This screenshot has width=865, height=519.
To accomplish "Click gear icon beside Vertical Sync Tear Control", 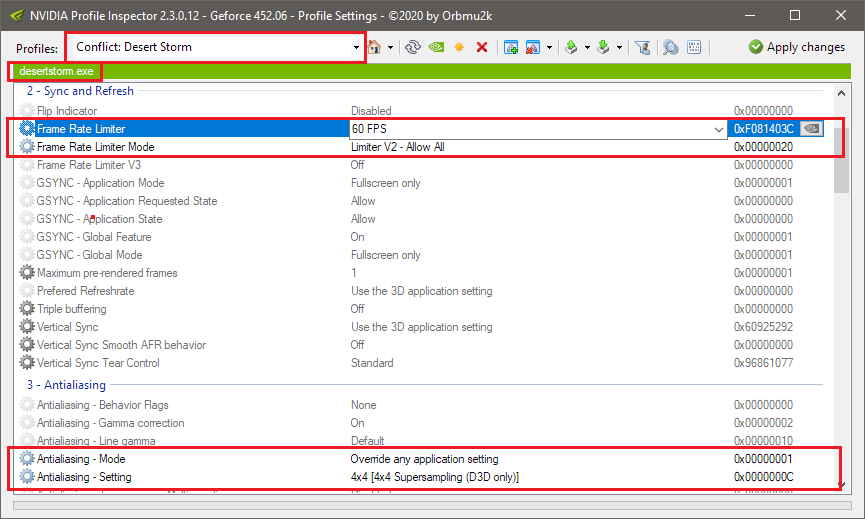I will 26,362.
